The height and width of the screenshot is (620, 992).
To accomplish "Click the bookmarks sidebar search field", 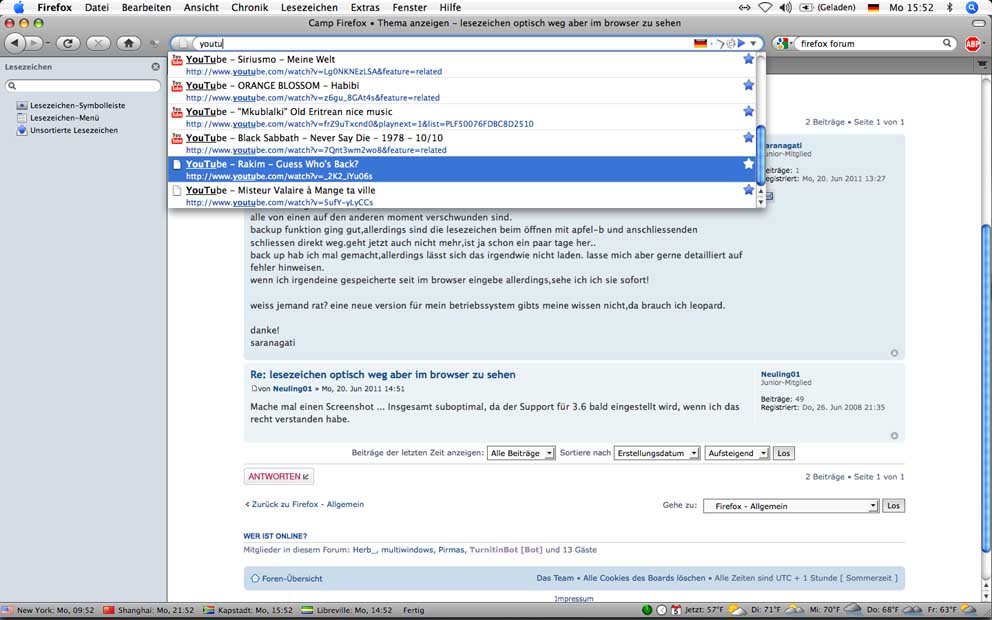I will (83, 85).
